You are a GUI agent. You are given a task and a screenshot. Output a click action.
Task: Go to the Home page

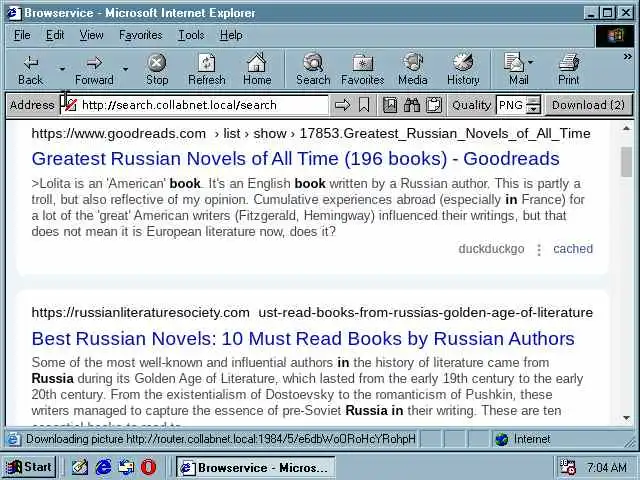click(x=257, y=70)
